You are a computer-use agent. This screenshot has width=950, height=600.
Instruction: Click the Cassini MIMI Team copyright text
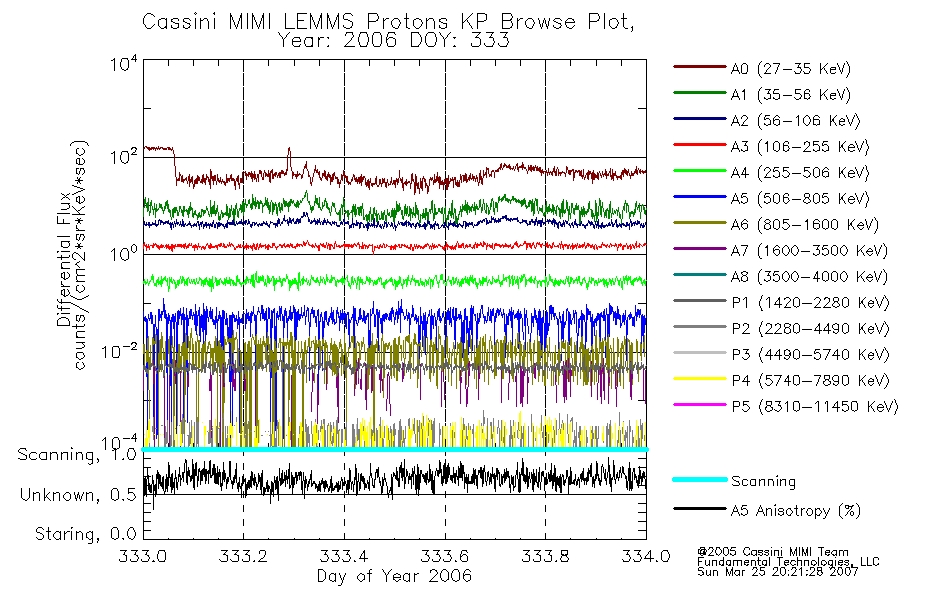coord(773,552)
